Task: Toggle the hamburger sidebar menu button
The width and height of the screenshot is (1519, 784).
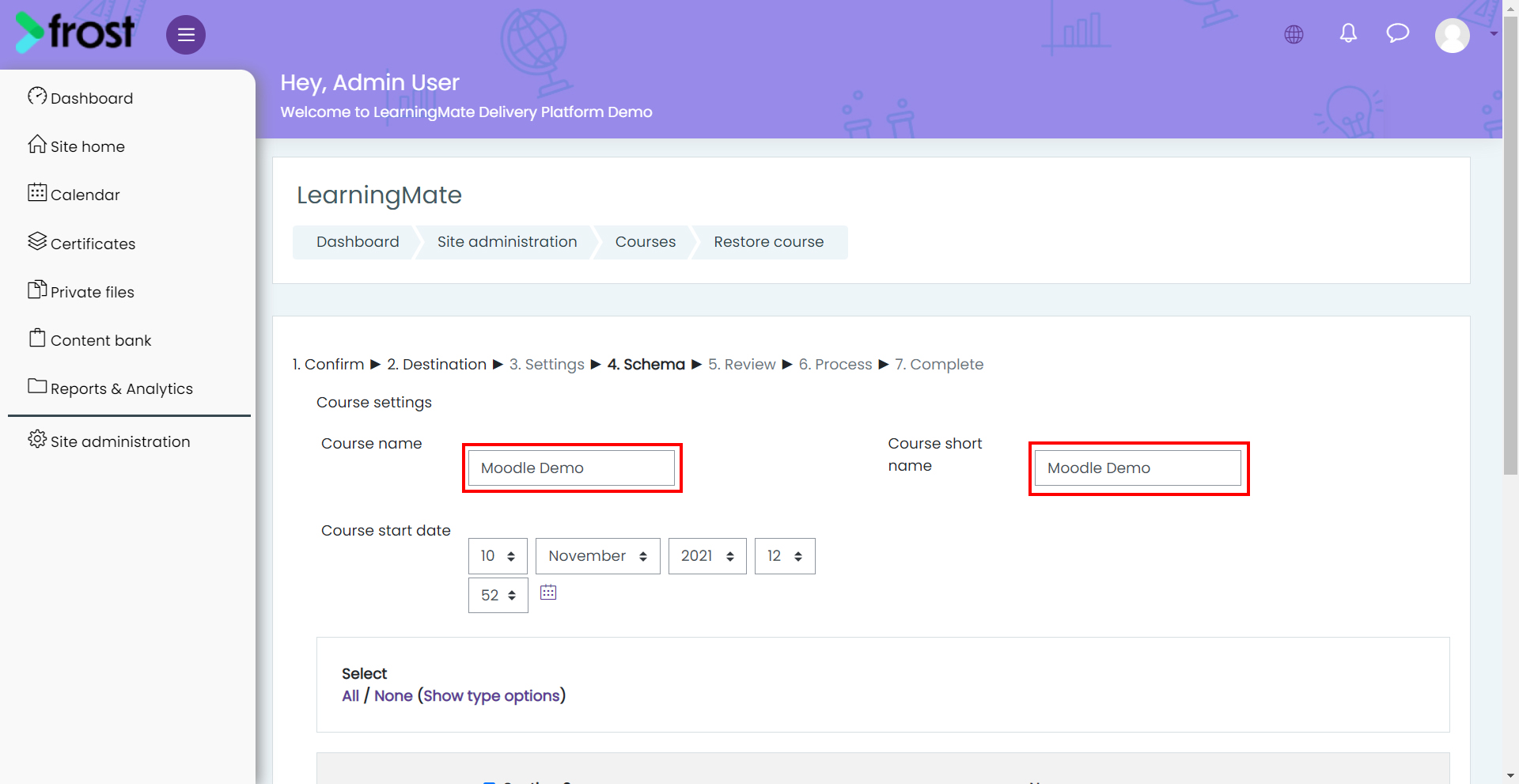Action: (186, 35)
